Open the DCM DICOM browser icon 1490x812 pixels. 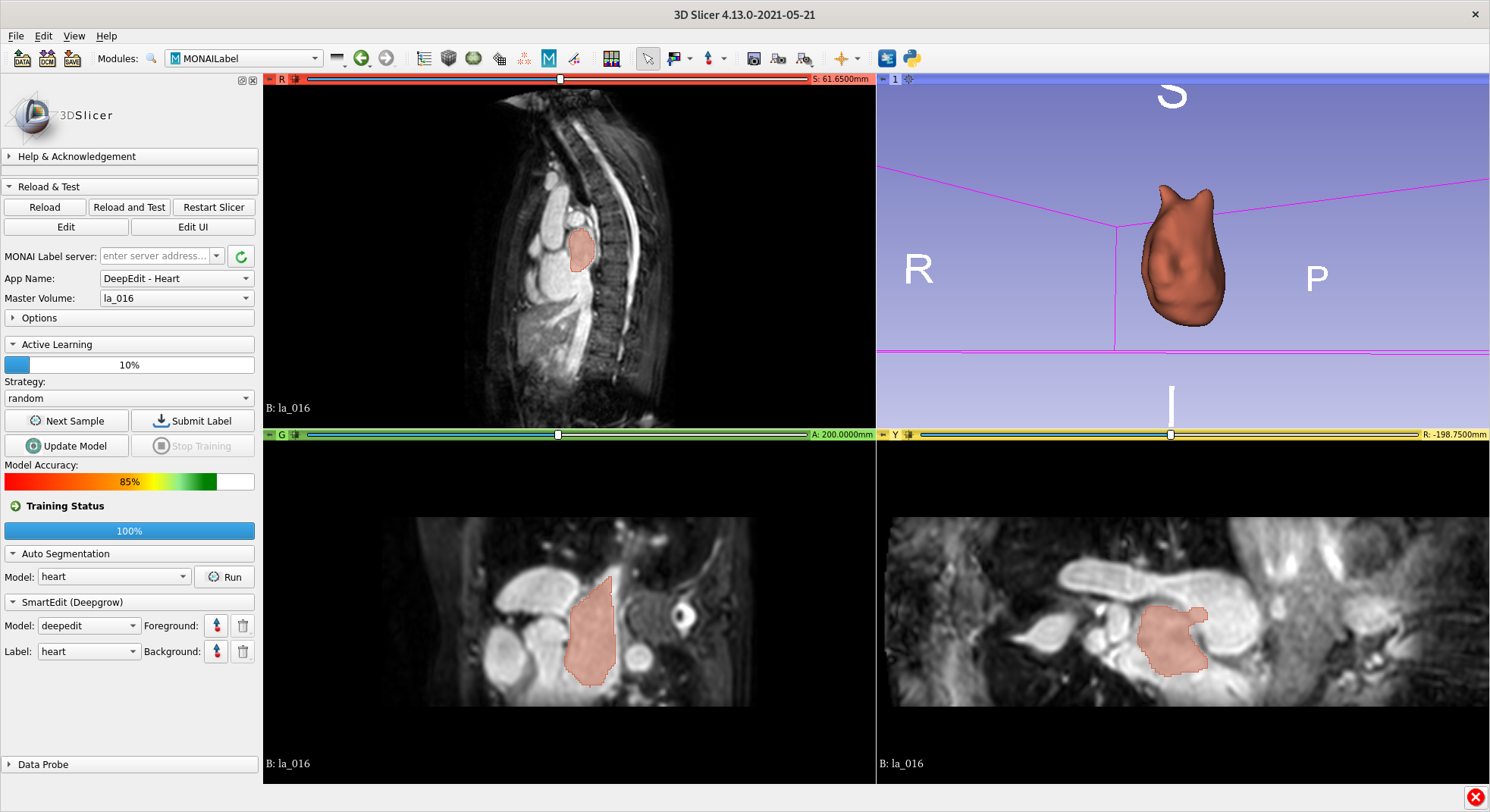pos(47,58)
